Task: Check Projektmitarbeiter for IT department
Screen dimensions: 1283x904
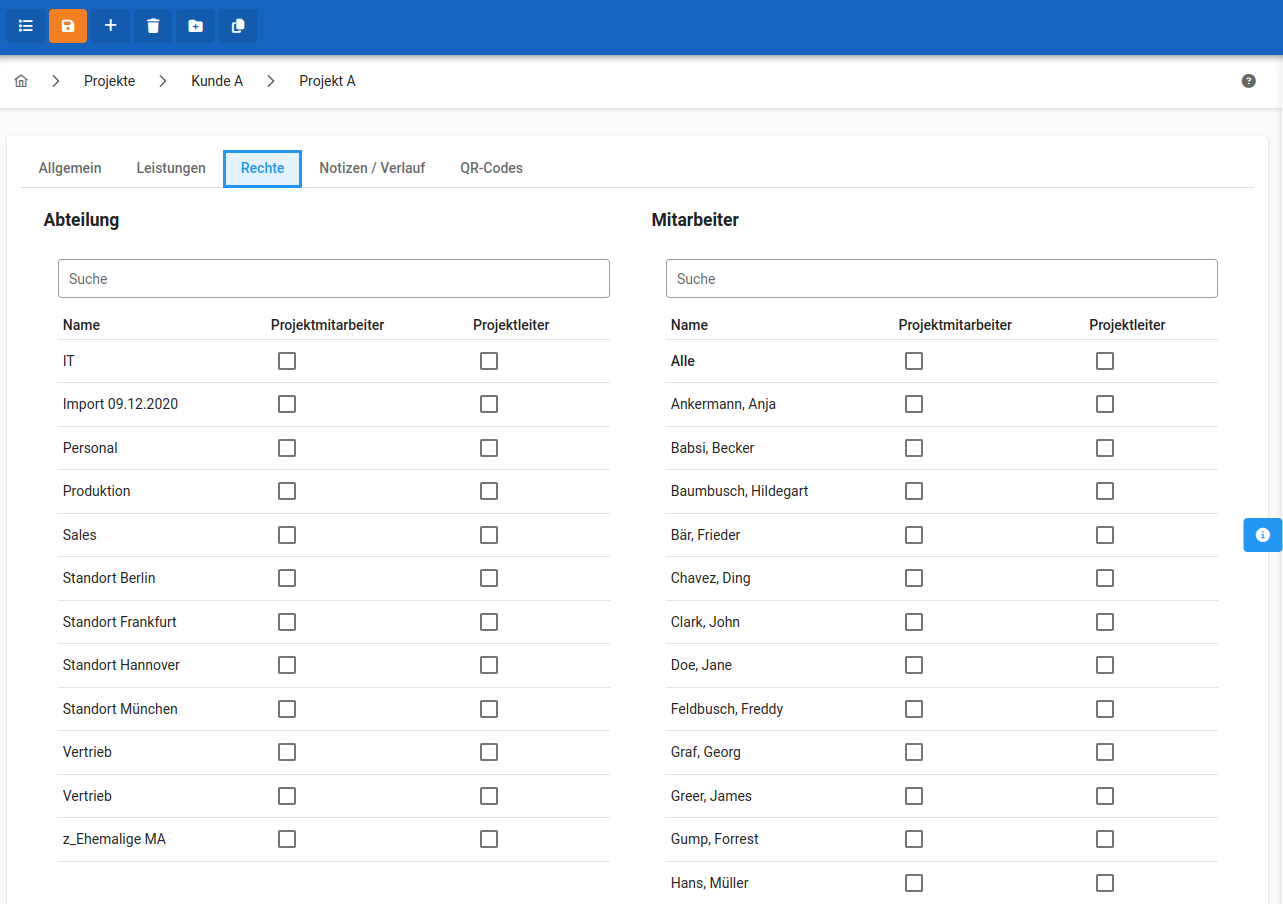Action: pyautogui.click(x=287, y=361)
